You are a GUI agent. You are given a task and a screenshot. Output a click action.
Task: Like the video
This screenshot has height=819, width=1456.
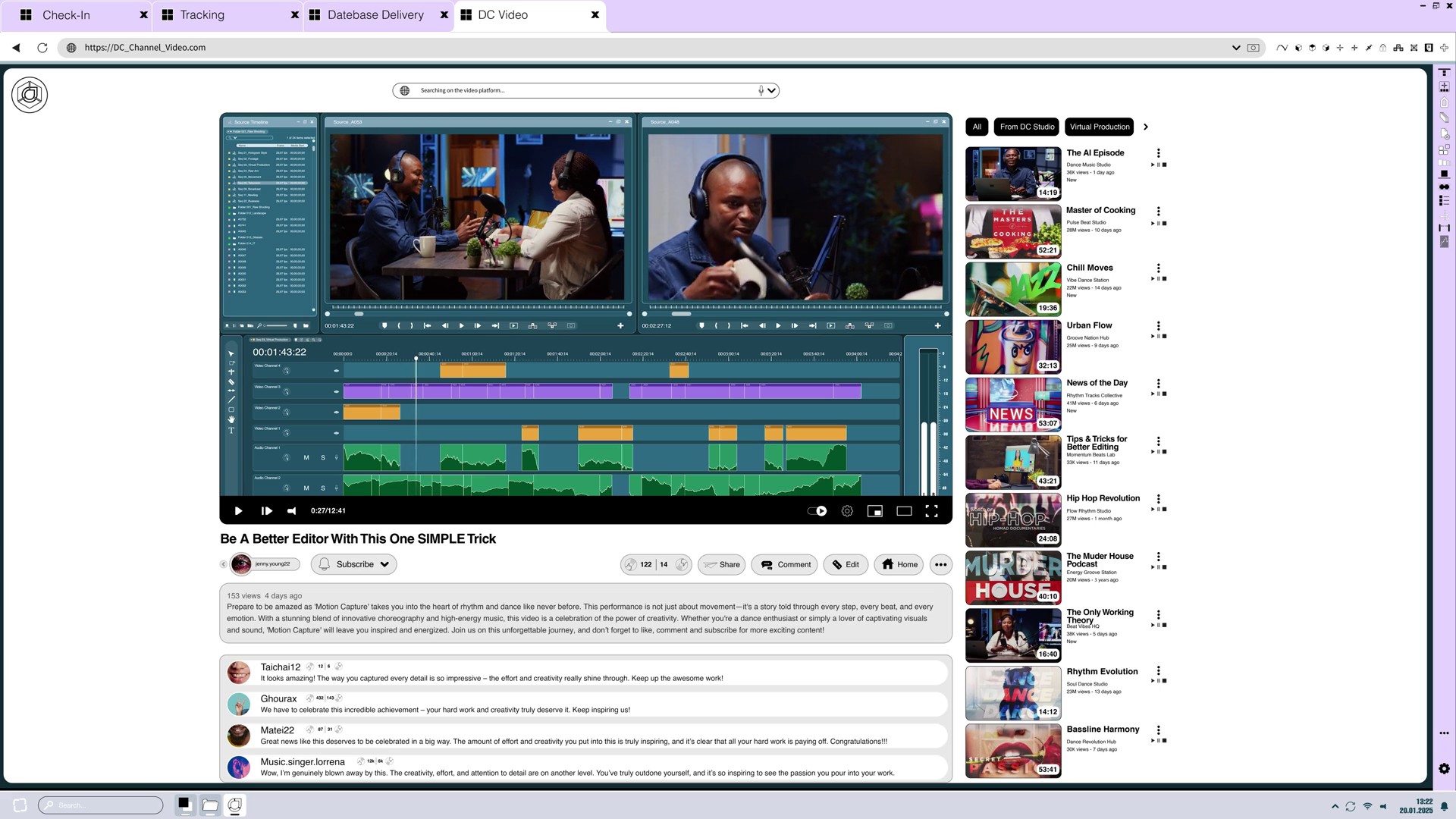[x=631, y=564]
